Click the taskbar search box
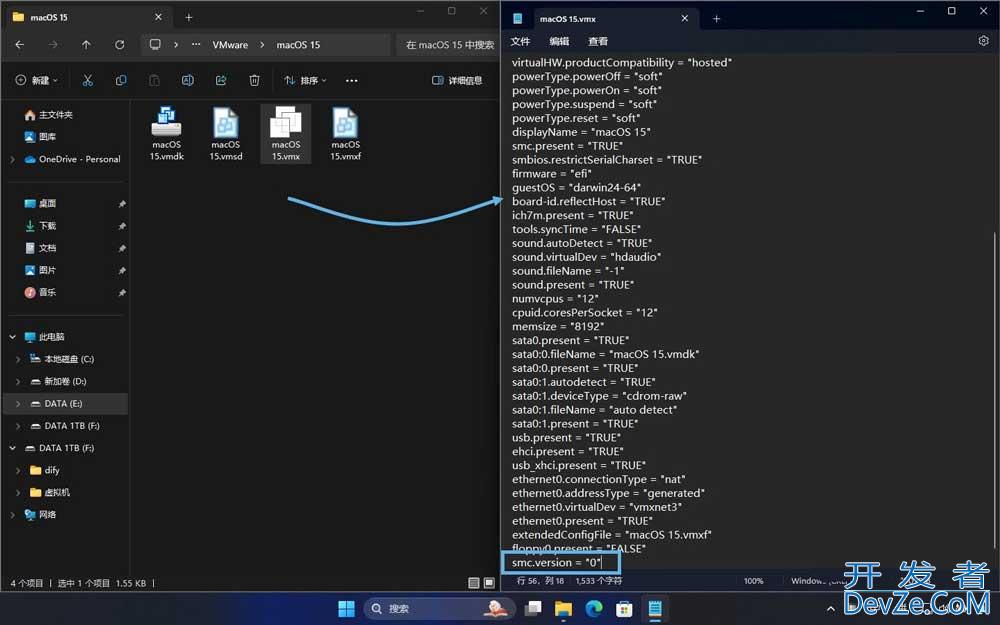 [x=440, y=608]
